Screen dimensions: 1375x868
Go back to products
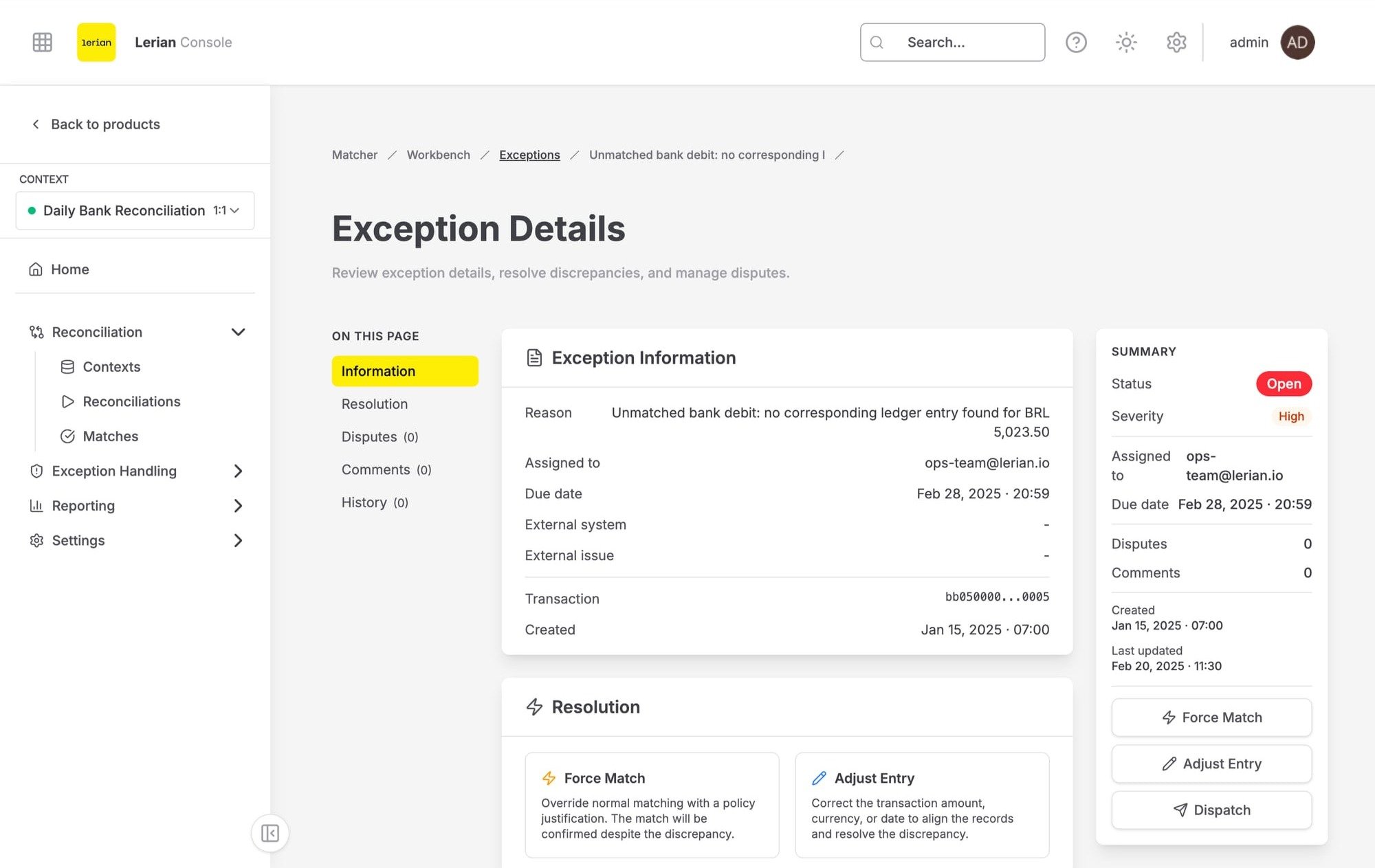point(96,124)
